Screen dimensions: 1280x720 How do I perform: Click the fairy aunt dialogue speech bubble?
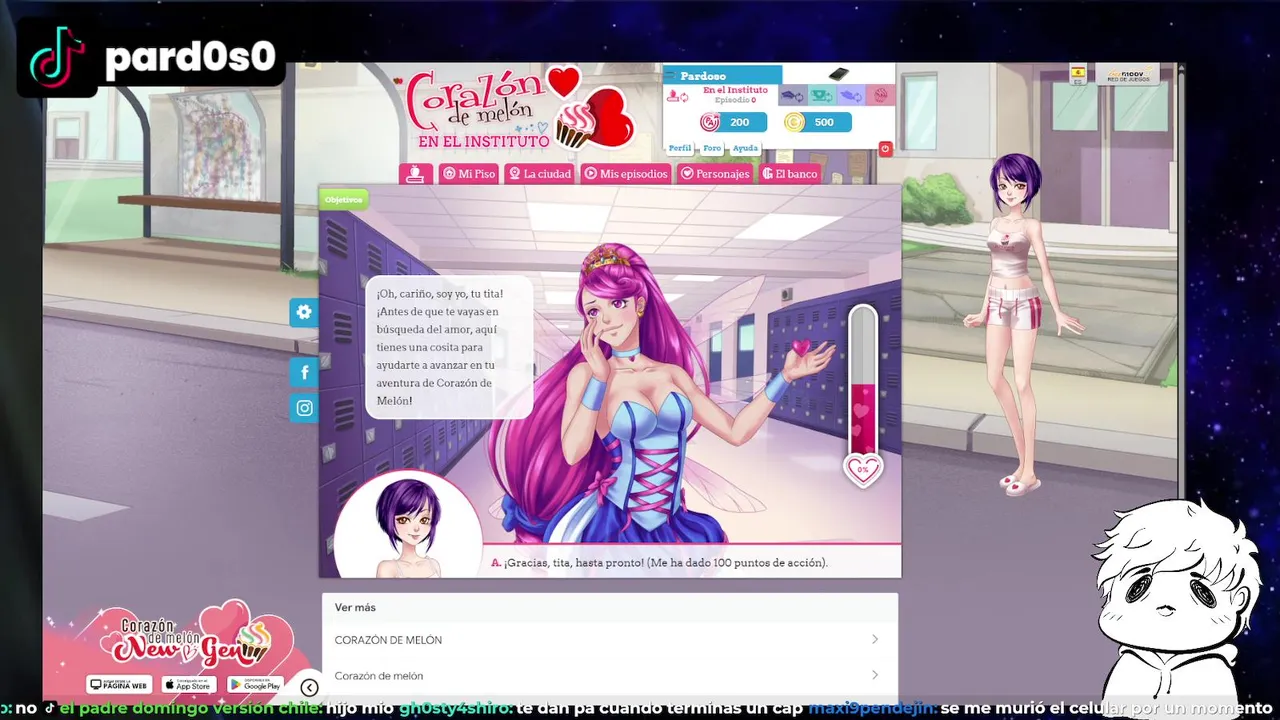click(x=450, y=347)
